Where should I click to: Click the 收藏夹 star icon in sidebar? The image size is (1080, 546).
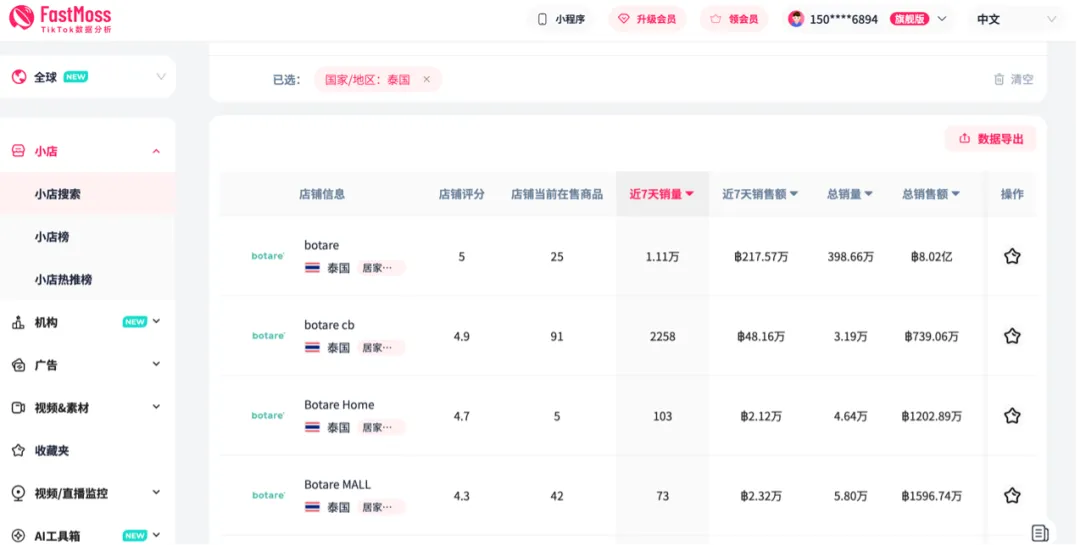[x=19, y=450]
